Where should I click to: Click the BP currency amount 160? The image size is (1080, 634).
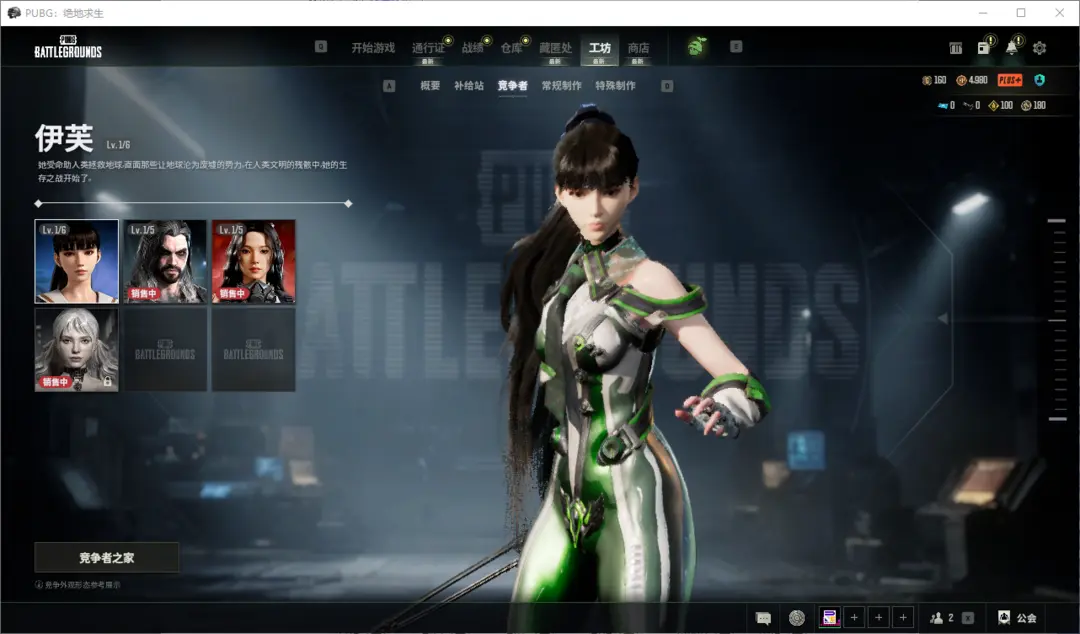(x=935, y=80)
